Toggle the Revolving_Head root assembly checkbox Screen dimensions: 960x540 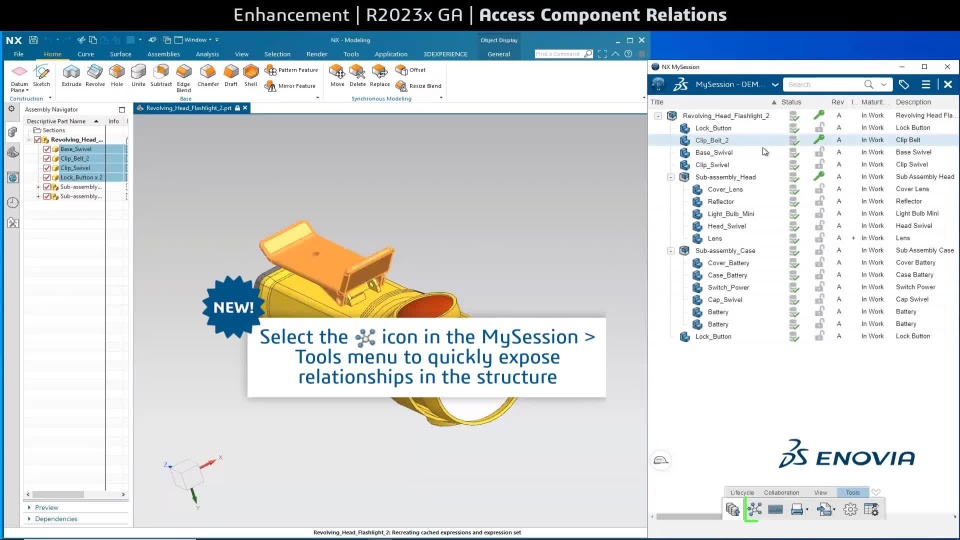pos(37,140)
